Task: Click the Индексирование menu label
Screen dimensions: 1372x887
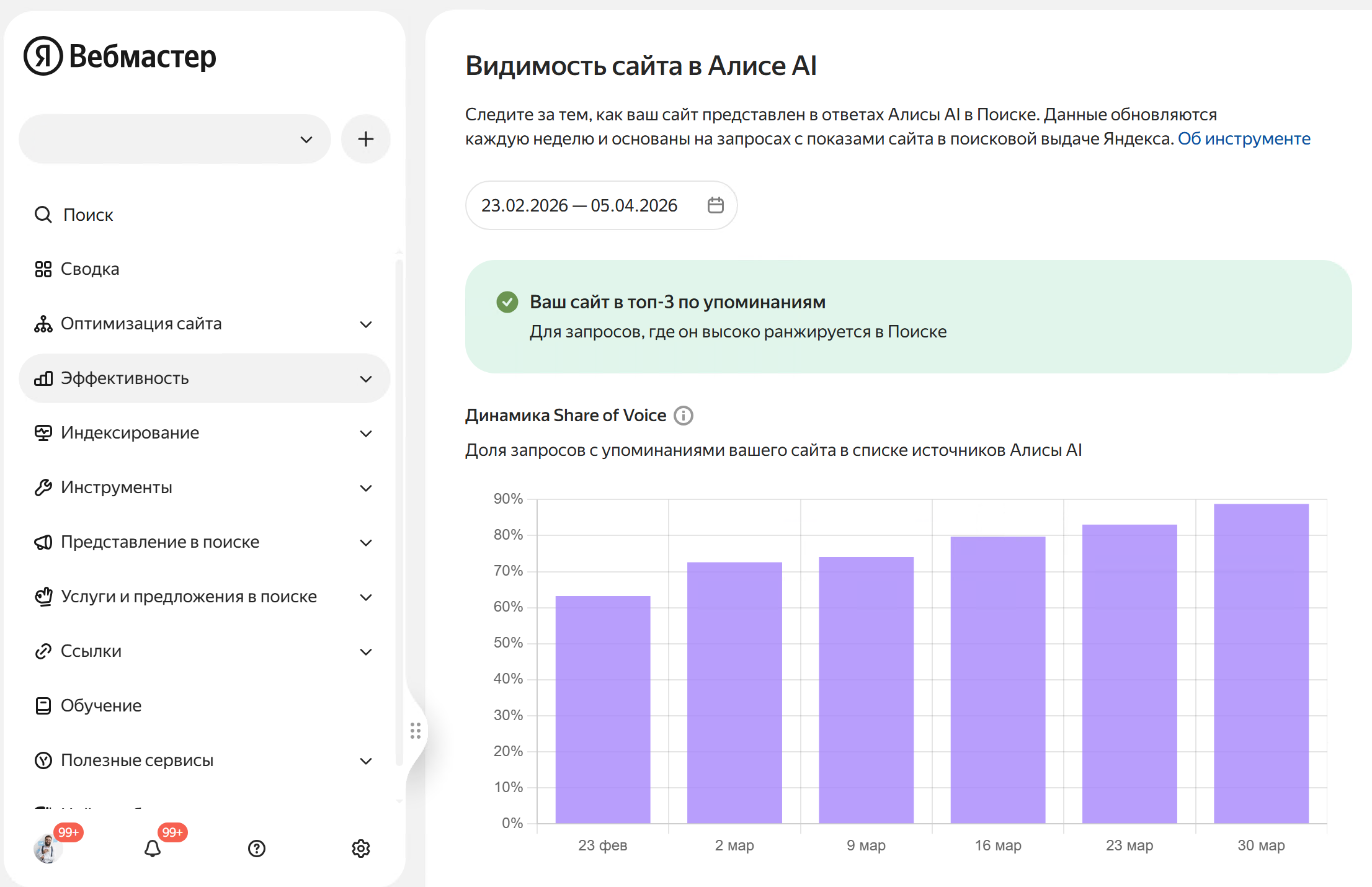Action: [x=130, y=433]
